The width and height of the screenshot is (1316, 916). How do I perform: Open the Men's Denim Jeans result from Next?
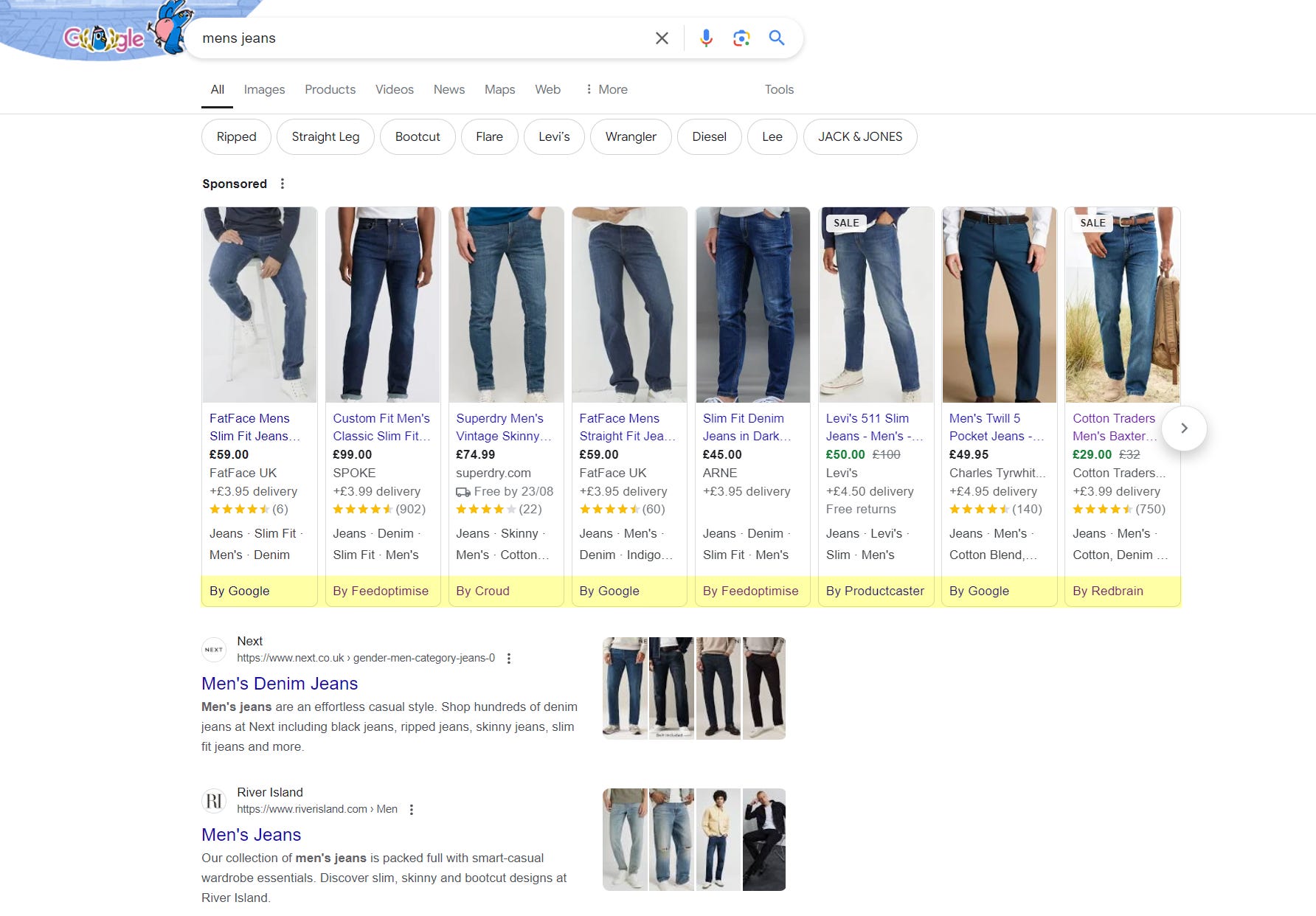(280, 684)
